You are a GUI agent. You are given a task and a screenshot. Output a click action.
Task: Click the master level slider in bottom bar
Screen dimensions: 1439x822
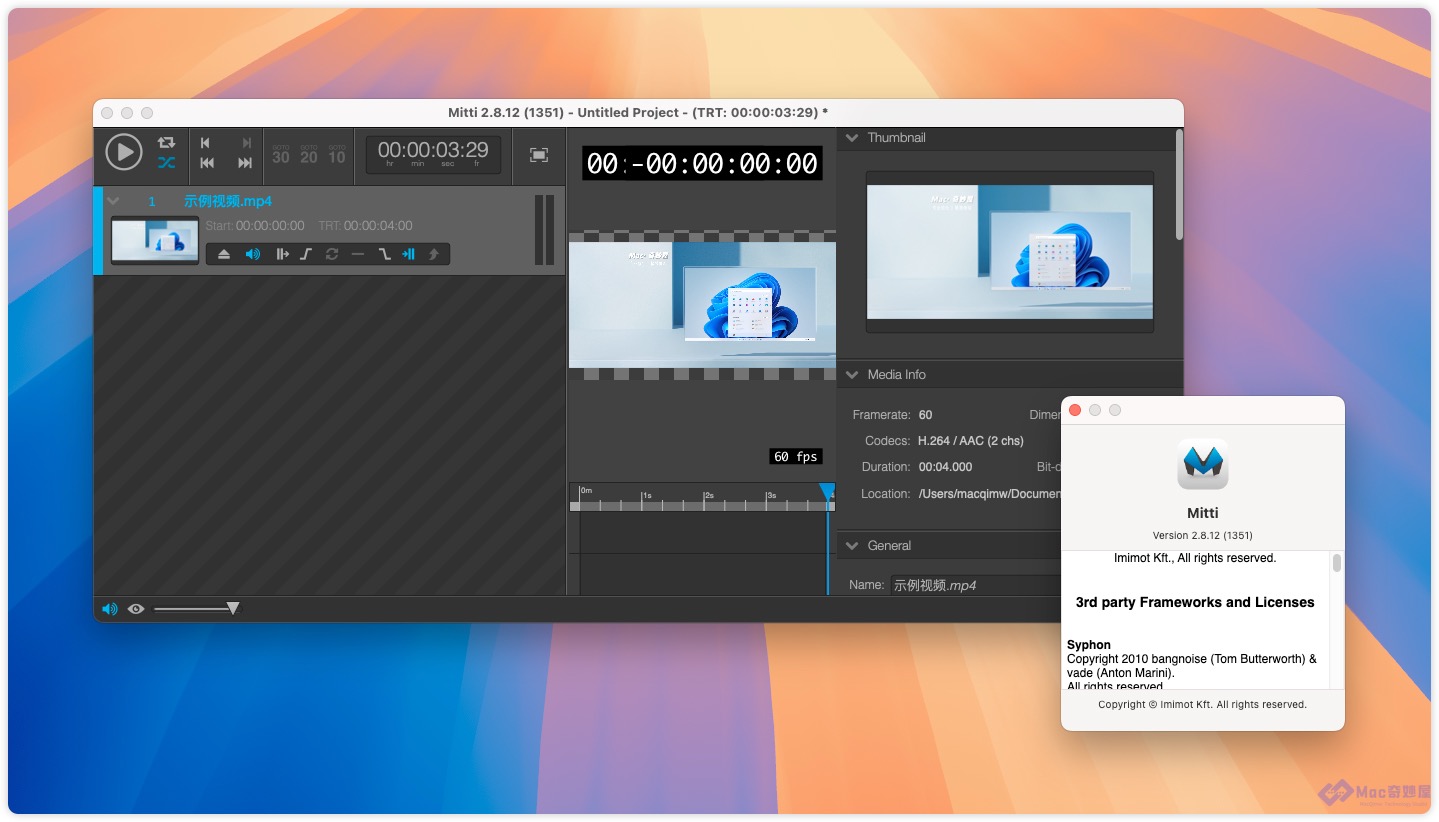pos(196,608)
